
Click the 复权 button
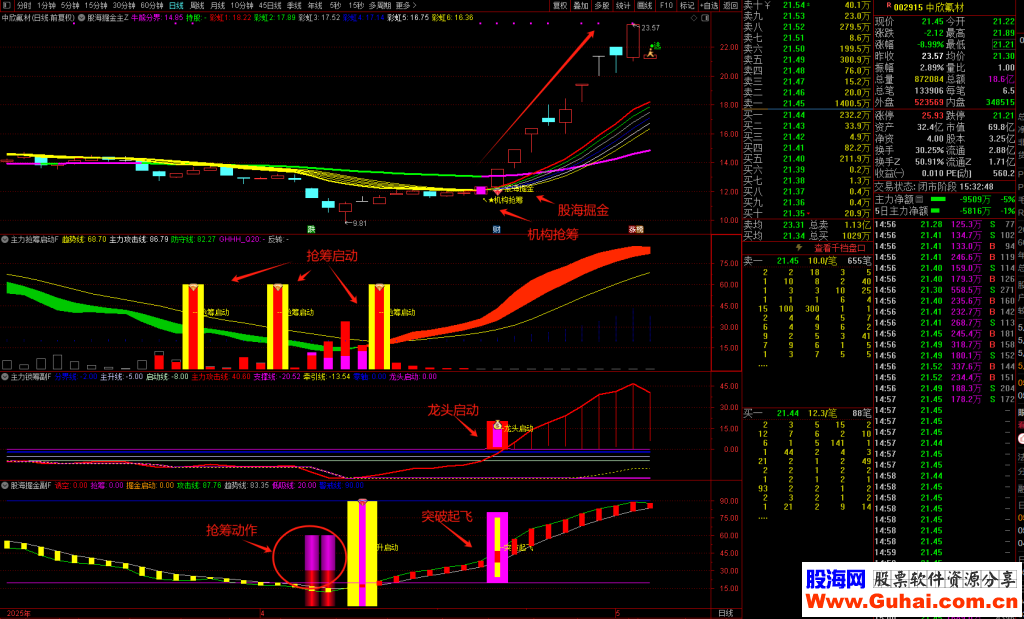560,5
